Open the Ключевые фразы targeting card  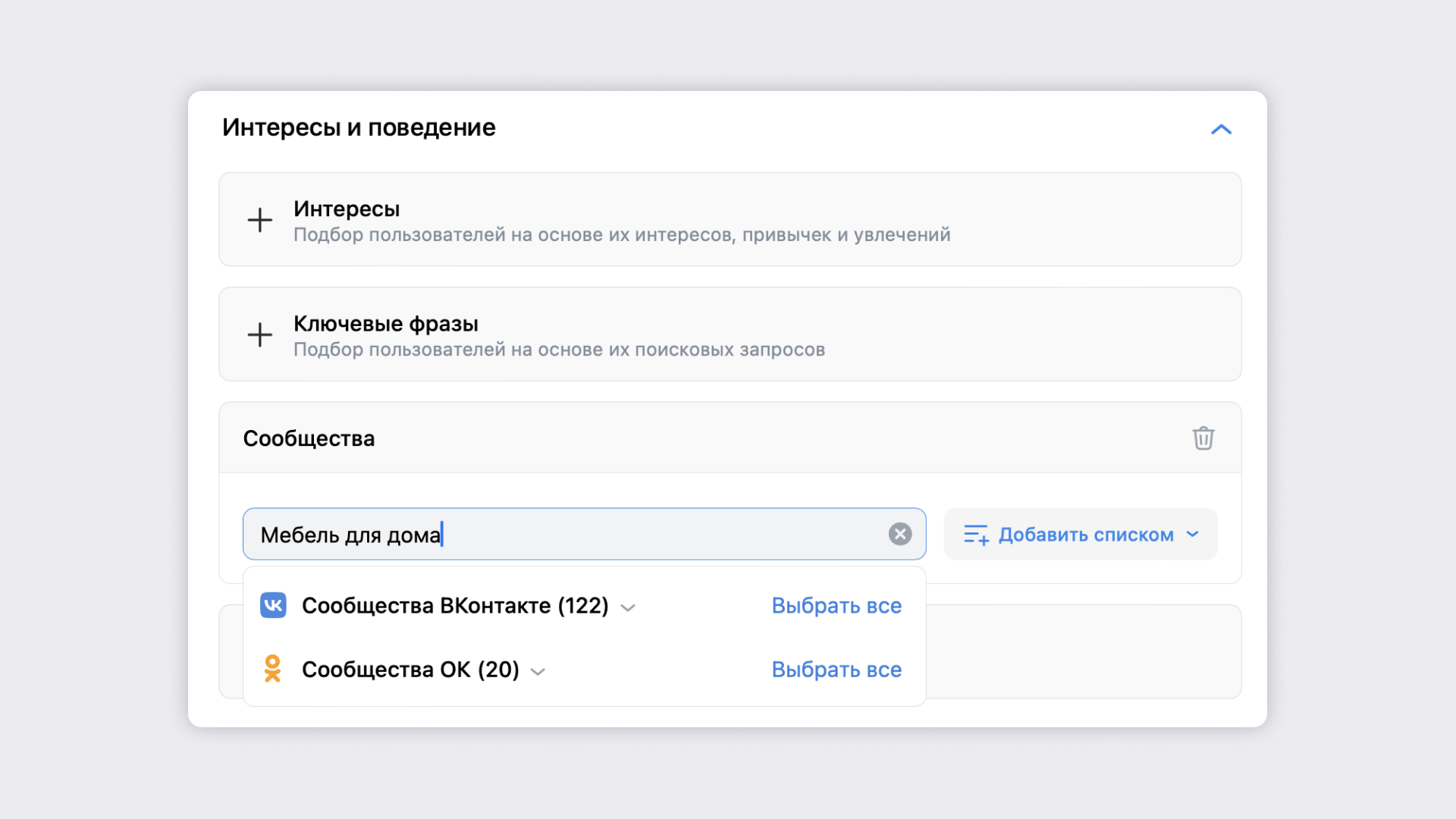(x=730, y=334)
